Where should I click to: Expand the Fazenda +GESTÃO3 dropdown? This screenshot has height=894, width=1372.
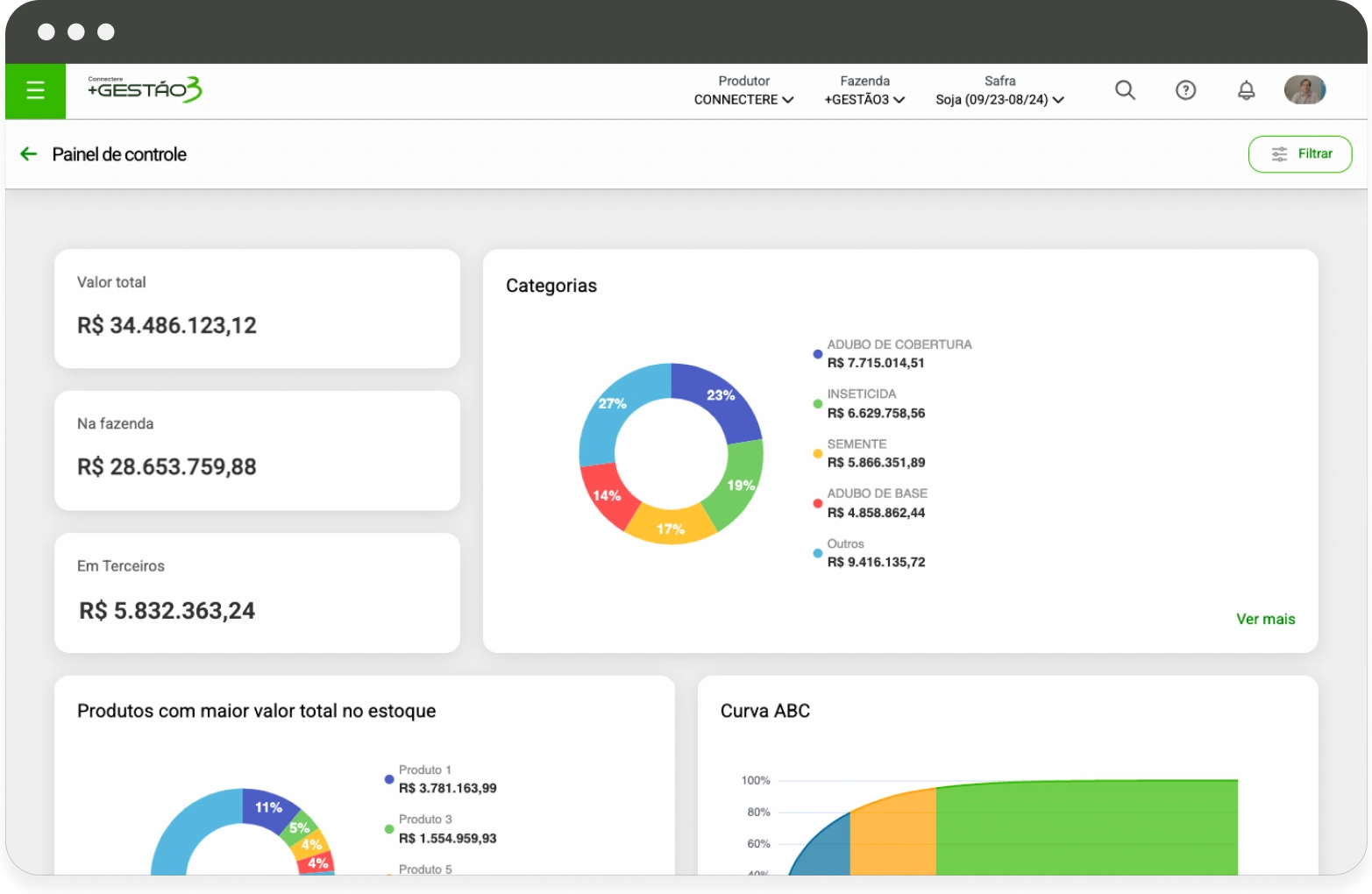pos(864,91)
